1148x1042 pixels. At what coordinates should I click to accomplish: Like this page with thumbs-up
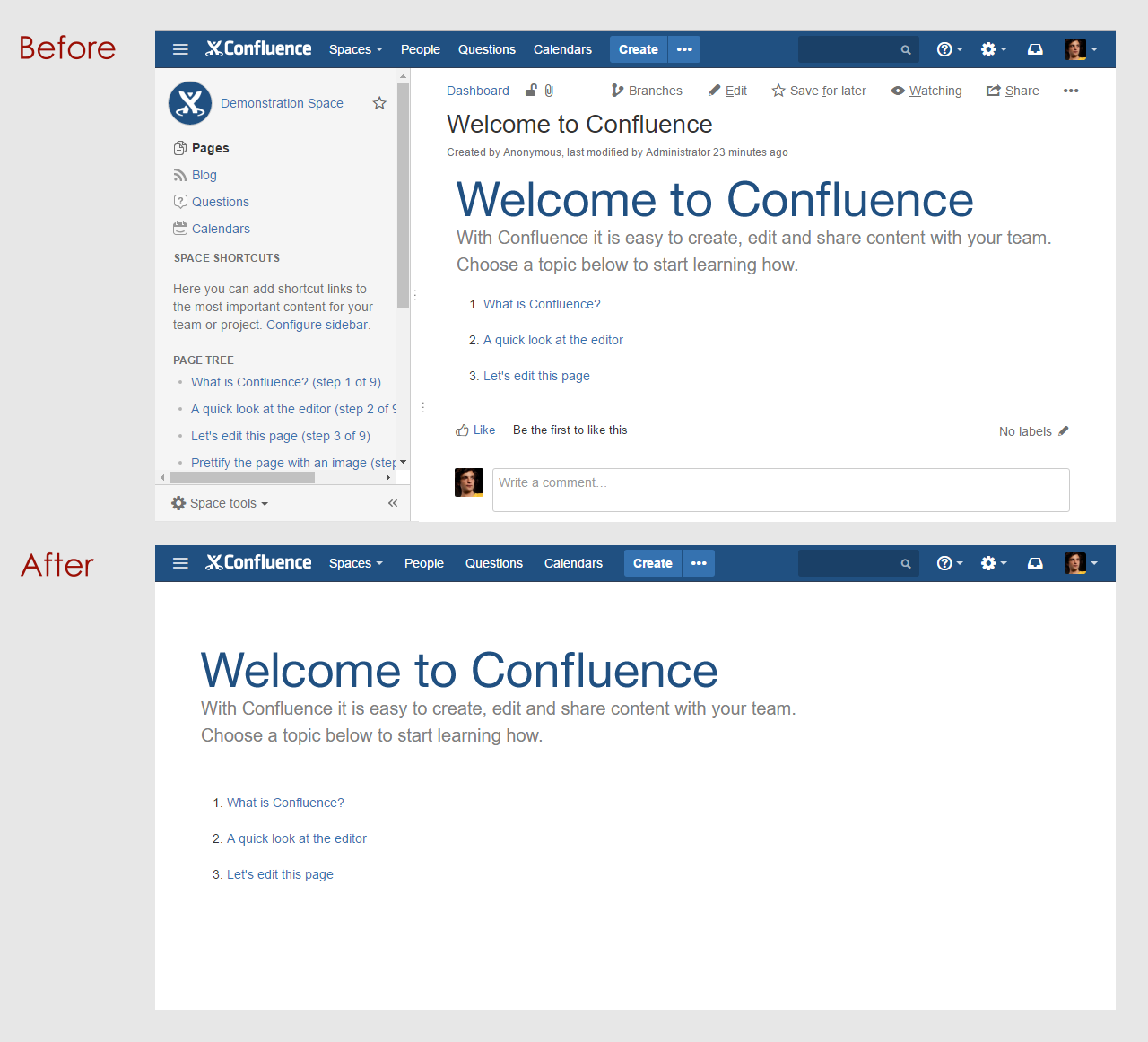tap(475, 430)
